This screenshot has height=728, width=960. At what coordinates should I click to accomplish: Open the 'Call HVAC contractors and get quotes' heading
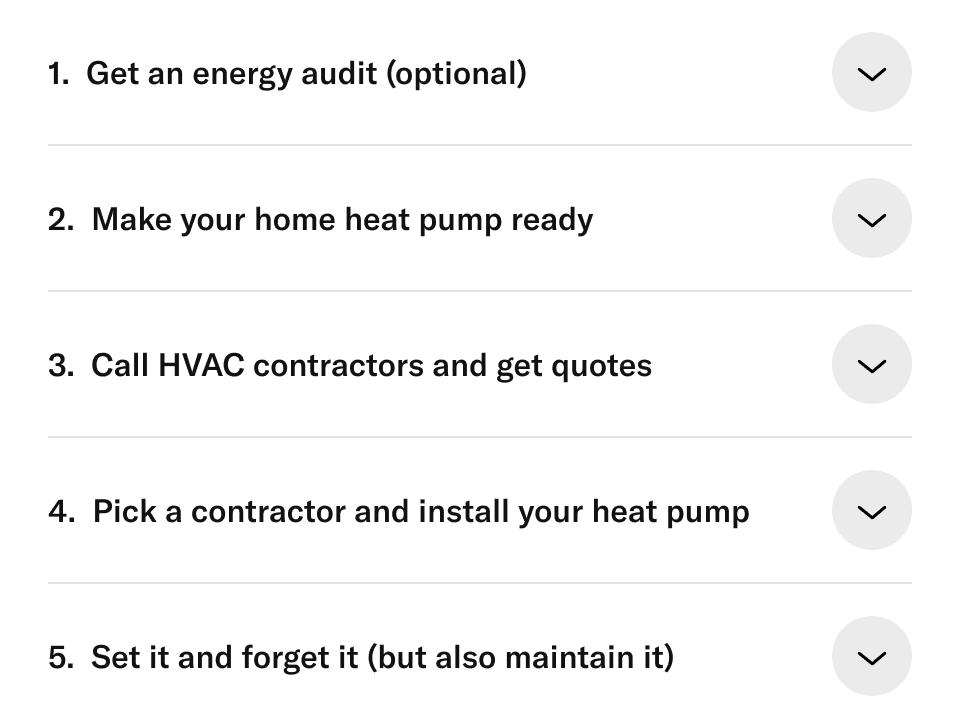pyautogui.click(x=371, y=365)
